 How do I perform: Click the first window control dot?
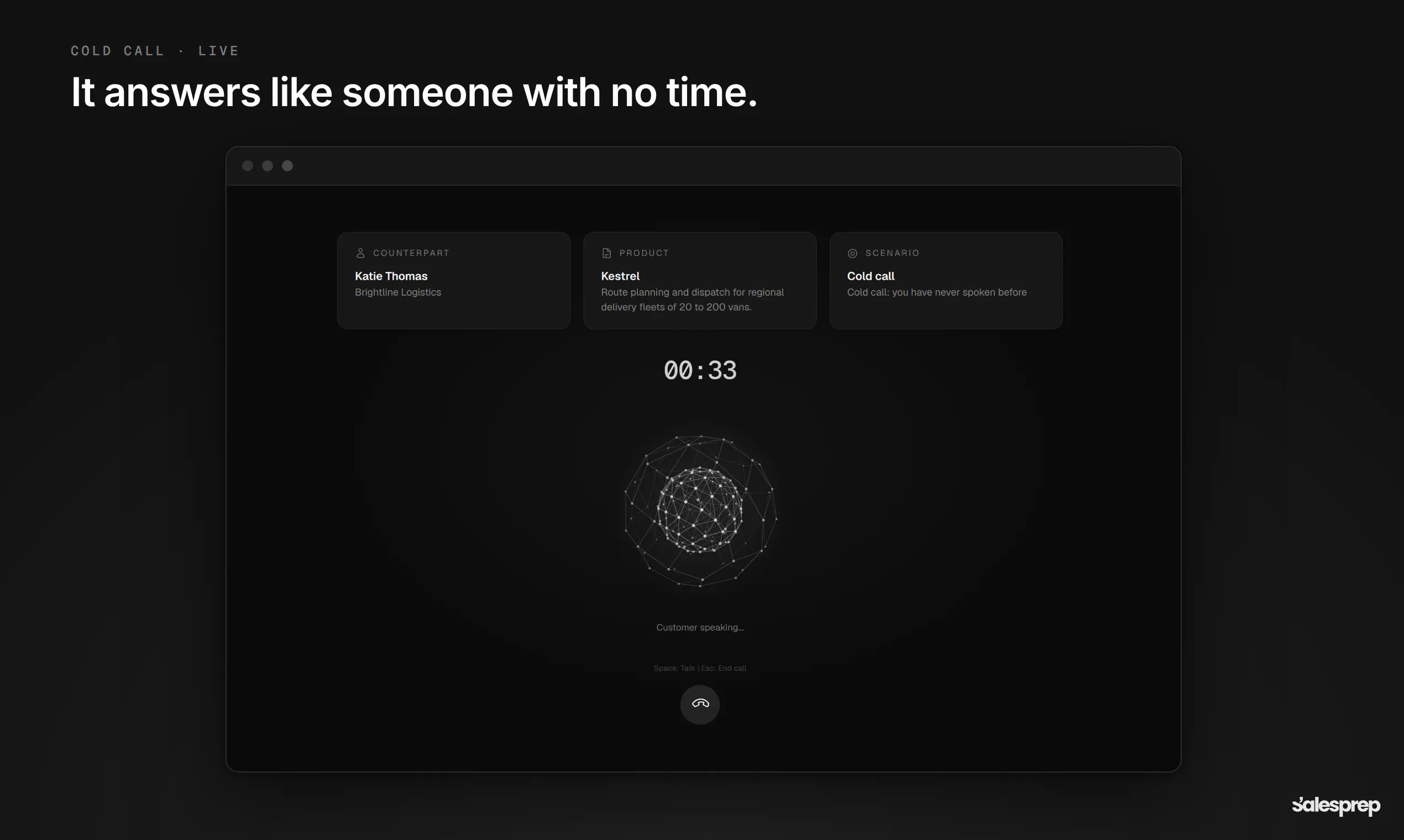coord(248,166)
